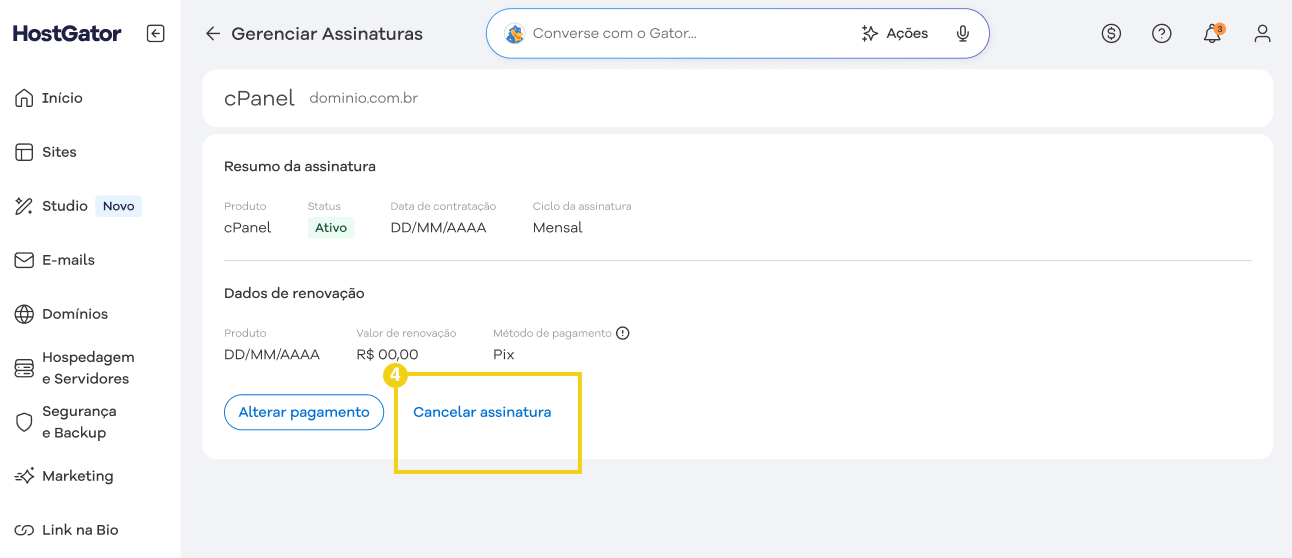Open the user profile icon
1292x558 pixels.
pyautogui.click(x=1262, y=34)
